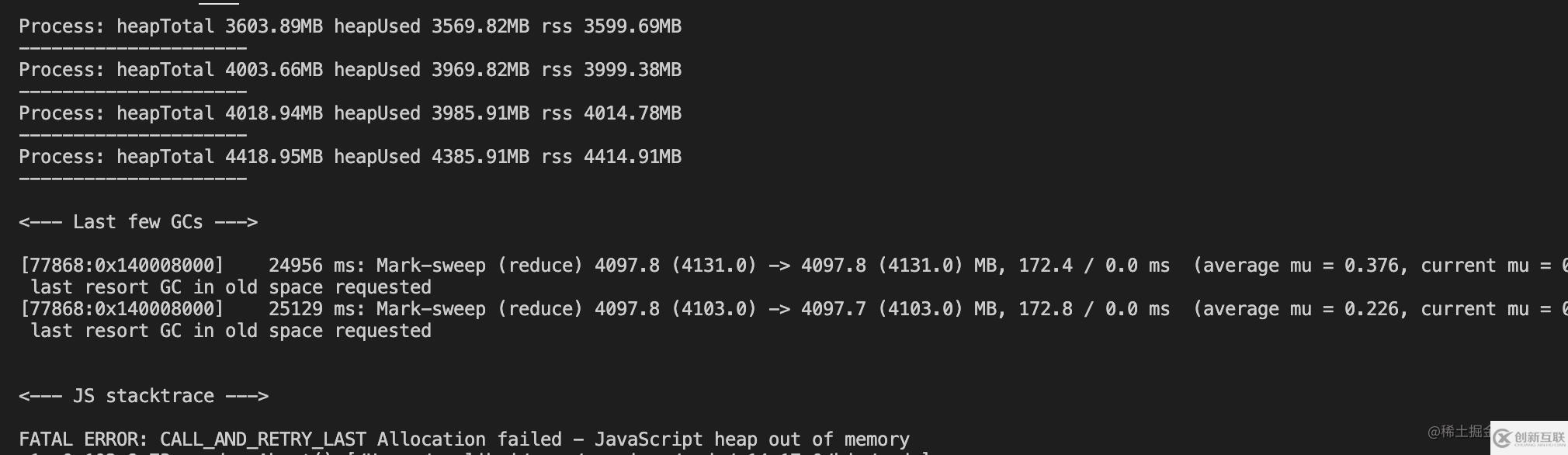The height and width of the screenshot is (455, 1568).
Task: Click heapTotal 4418.95MB value
Action: point(273,157)
